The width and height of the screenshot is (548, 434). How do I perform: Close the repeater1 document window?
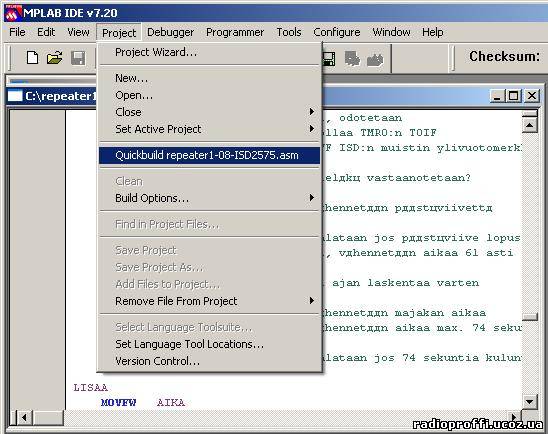click(532, 96)
